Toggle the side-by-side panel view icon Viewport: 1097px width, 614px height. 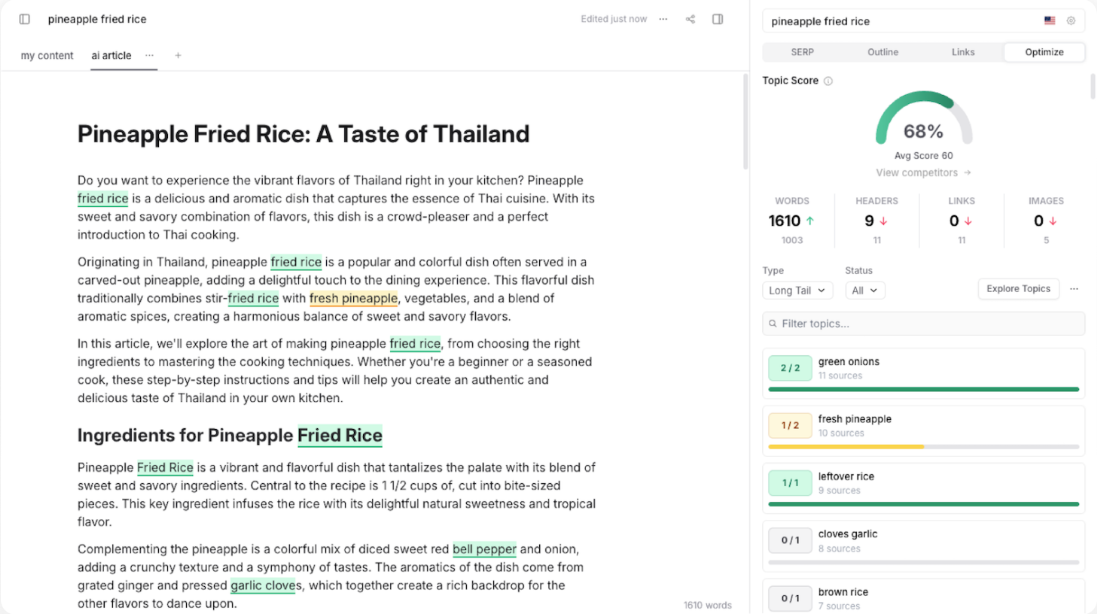click(x=718, y=18)
